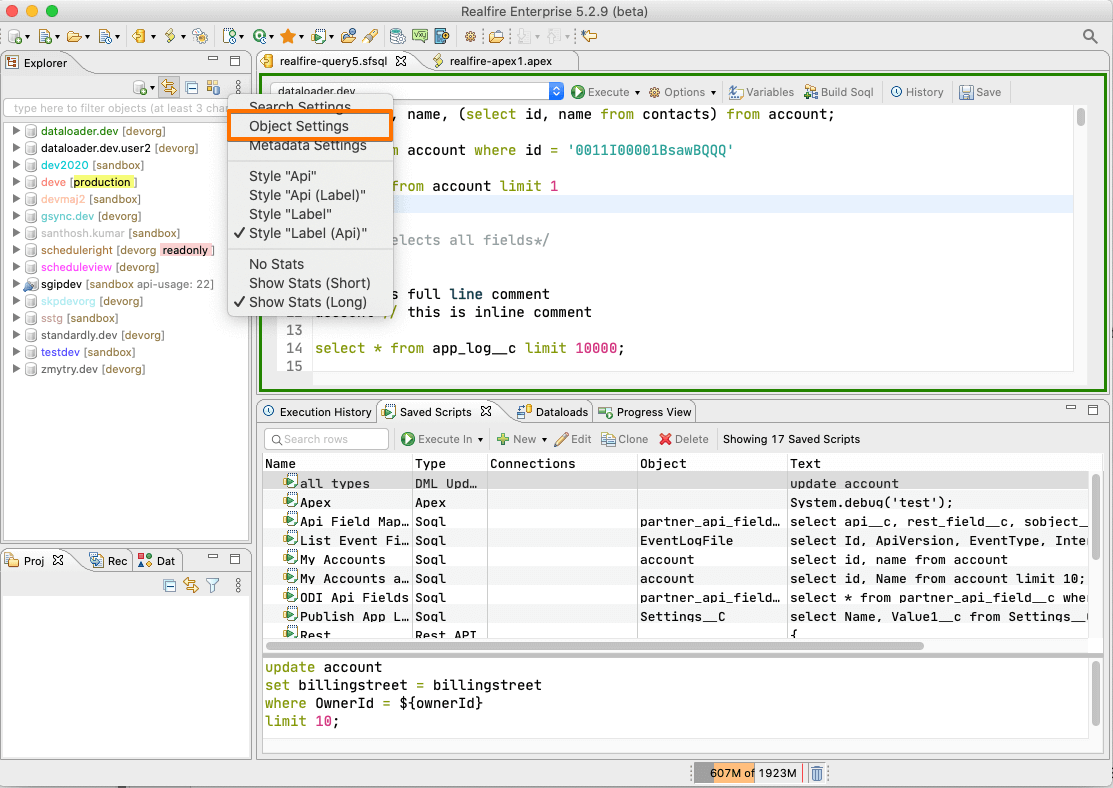Click Collapse All icon in Proj panel
Image resolution: width=1113 pixels, height=788 pixels.
(169, 585)
